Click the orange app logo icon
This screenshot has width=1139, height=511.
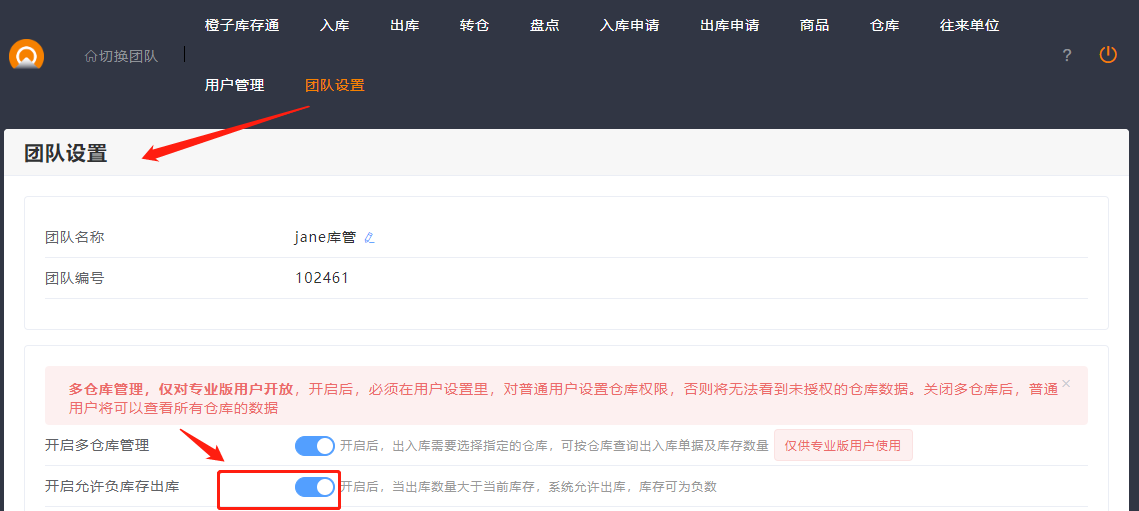pyautogui.click(x=26, y=56)
